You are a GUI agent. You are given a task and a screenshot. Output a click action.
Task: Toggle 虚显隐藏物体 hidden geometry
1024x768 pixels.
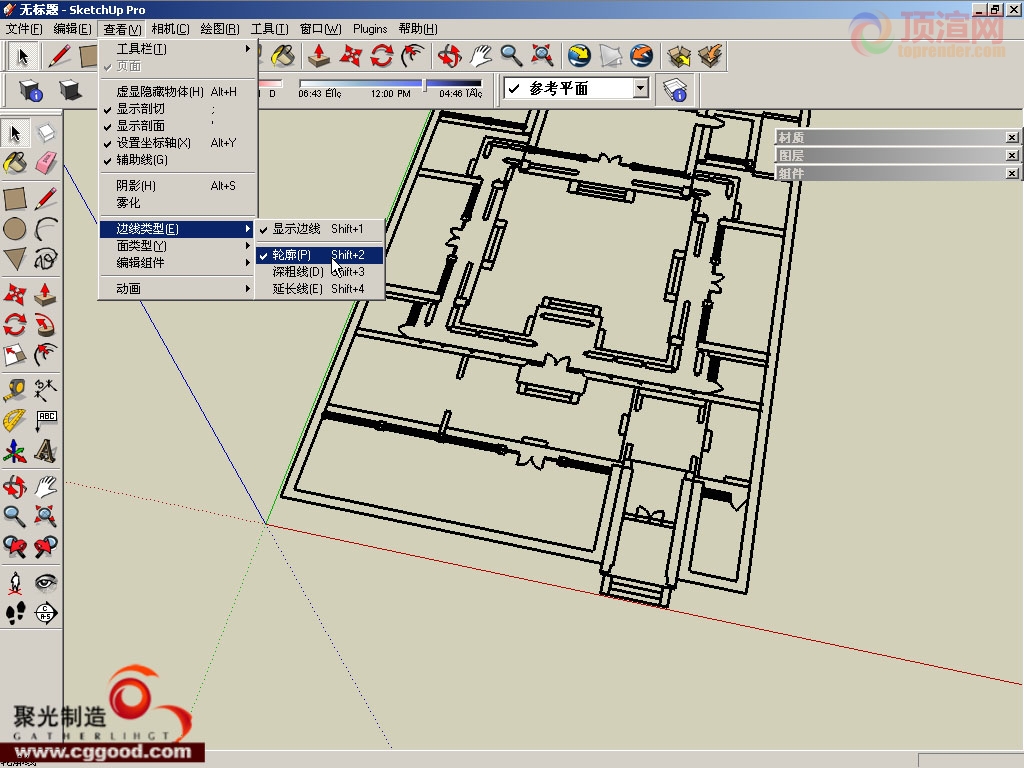[x=178, y=91]
